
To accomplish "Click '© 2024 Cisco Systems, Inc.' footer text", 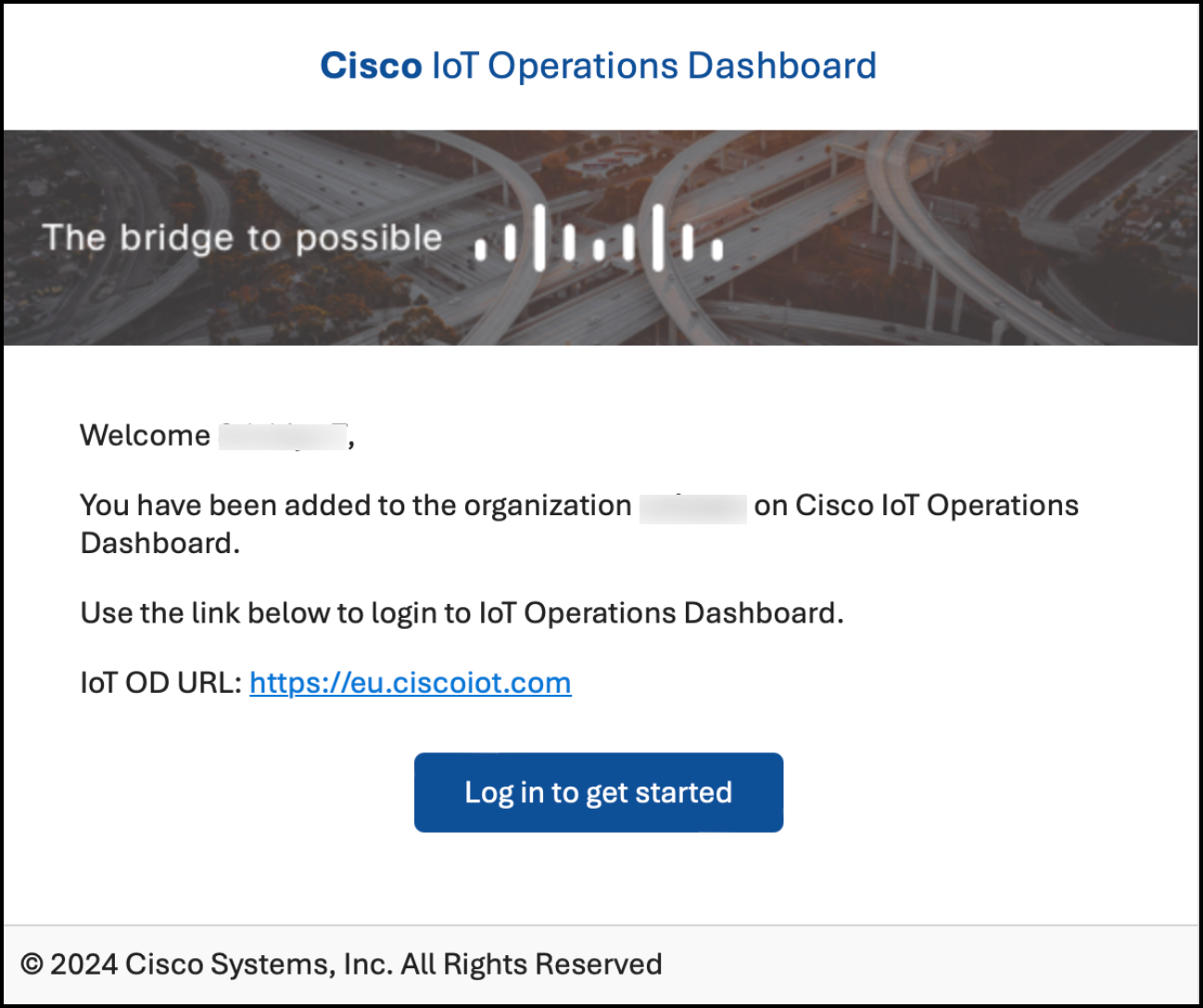I will coord(209,964).
